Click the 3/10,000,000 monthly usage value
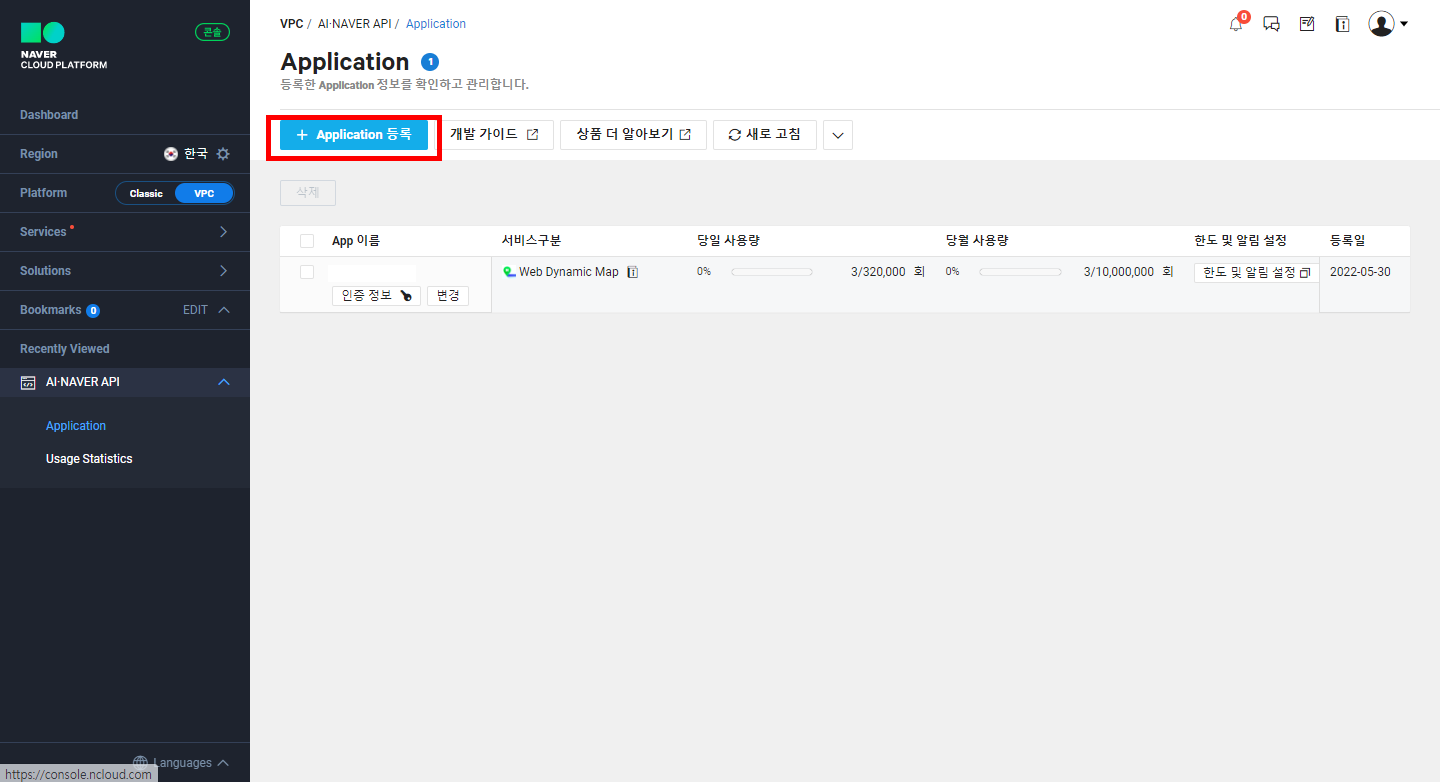 [1119, 272]
